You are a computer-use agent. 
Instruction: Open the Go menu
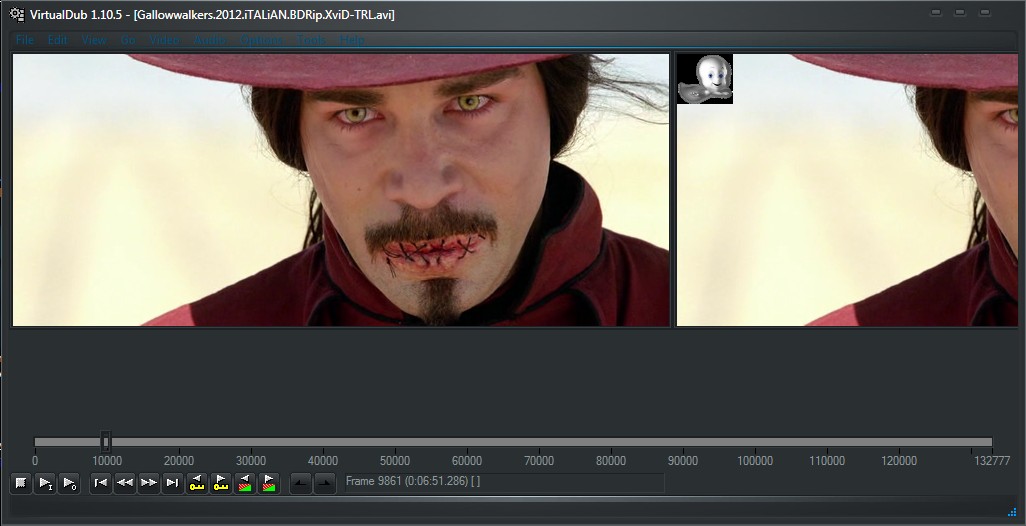click(128, 40)
